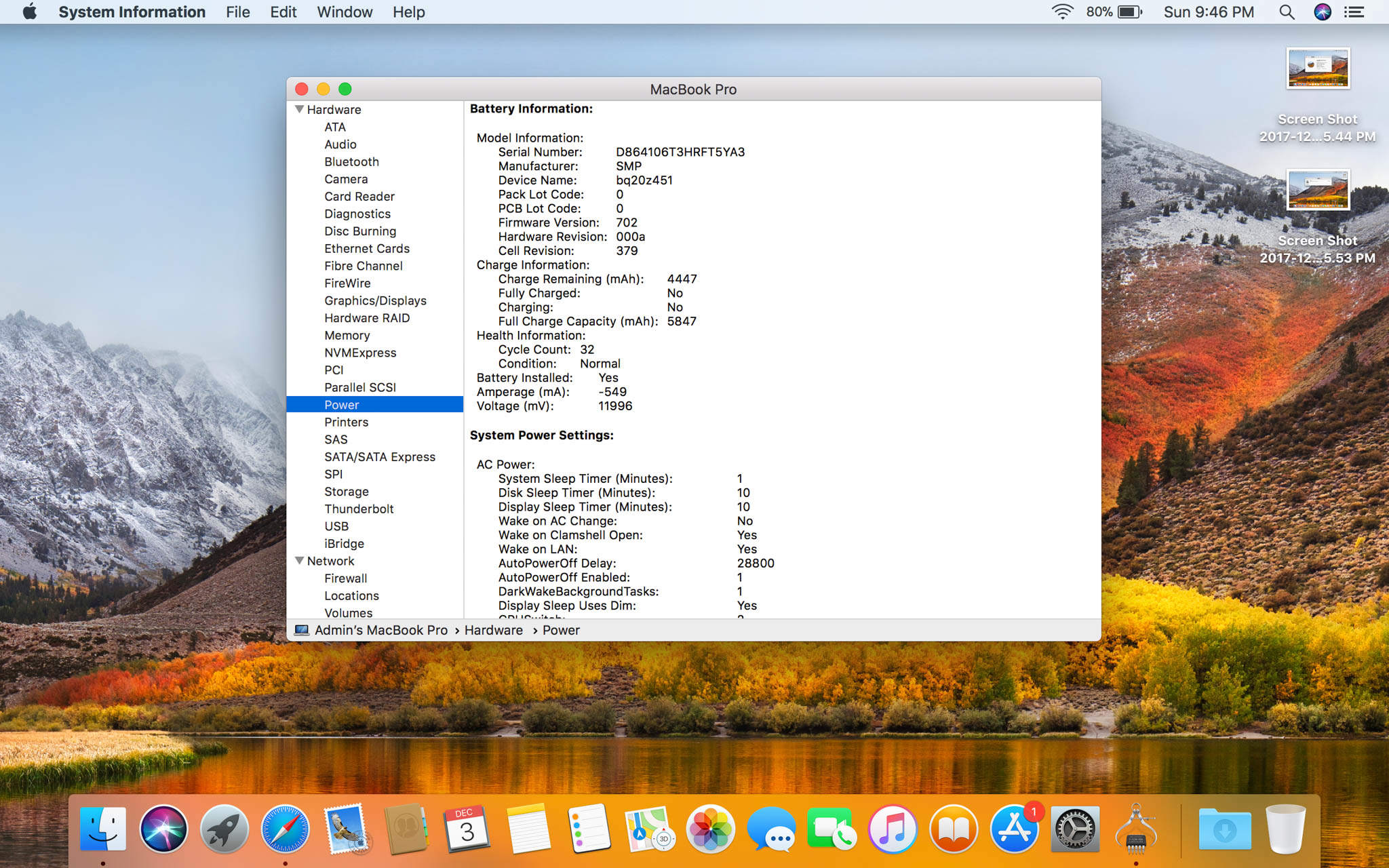Open Notification Center list icon
This screenshot has height=868, width=1389.
point(1354,12)
